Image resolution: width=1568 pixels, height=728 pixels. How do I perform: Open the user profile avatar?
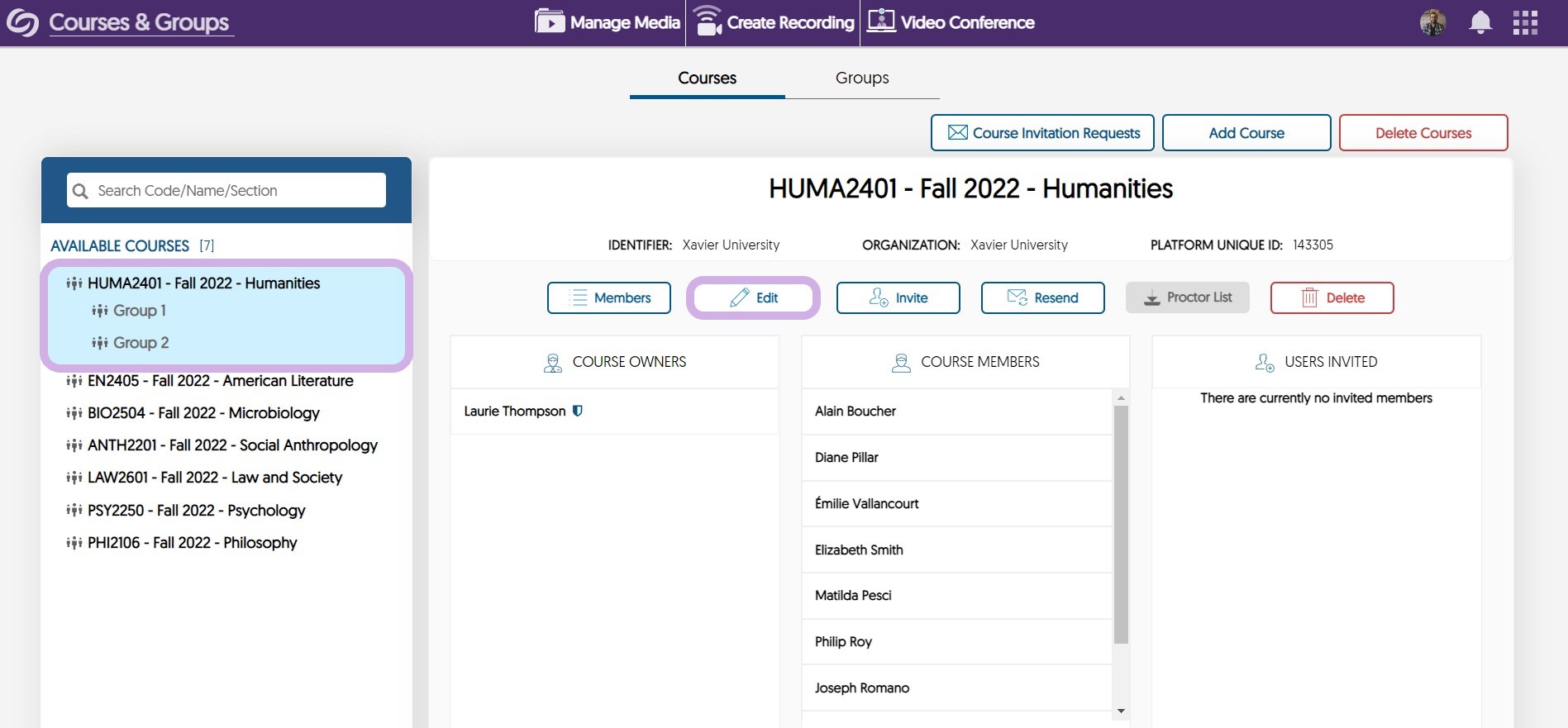pyautogui.click(x=1432, y=22)
